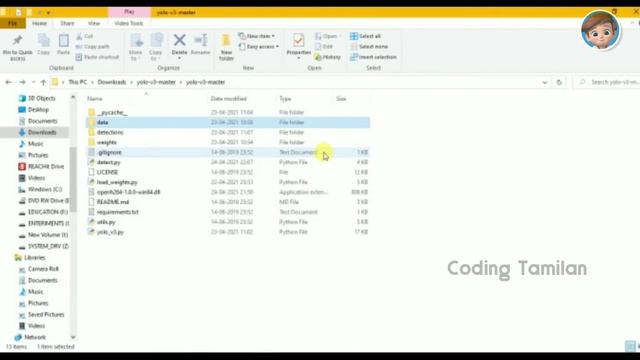Click Copy path in ribbon
This screenshot has width=640, height=360.
click(93, 47)
